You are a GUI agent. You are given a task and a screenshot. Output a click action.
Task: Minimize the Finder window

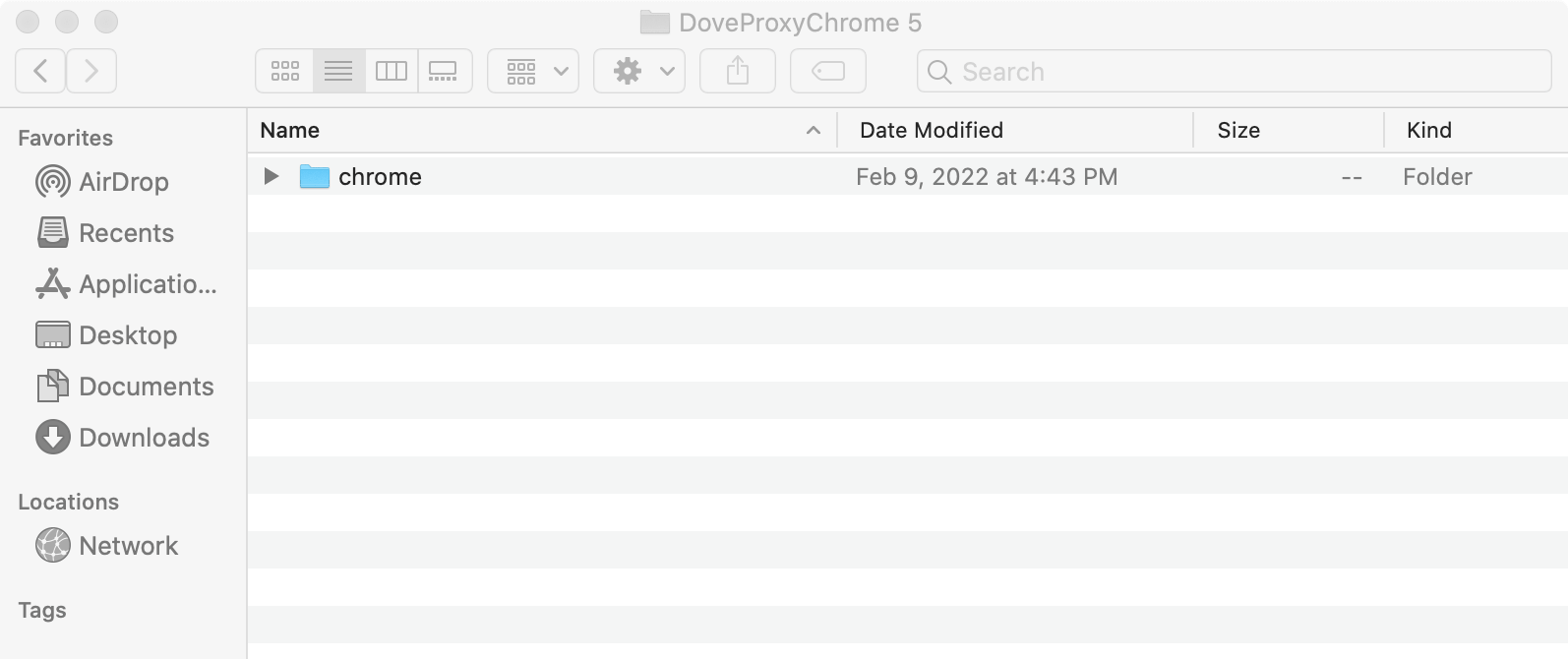67,22
